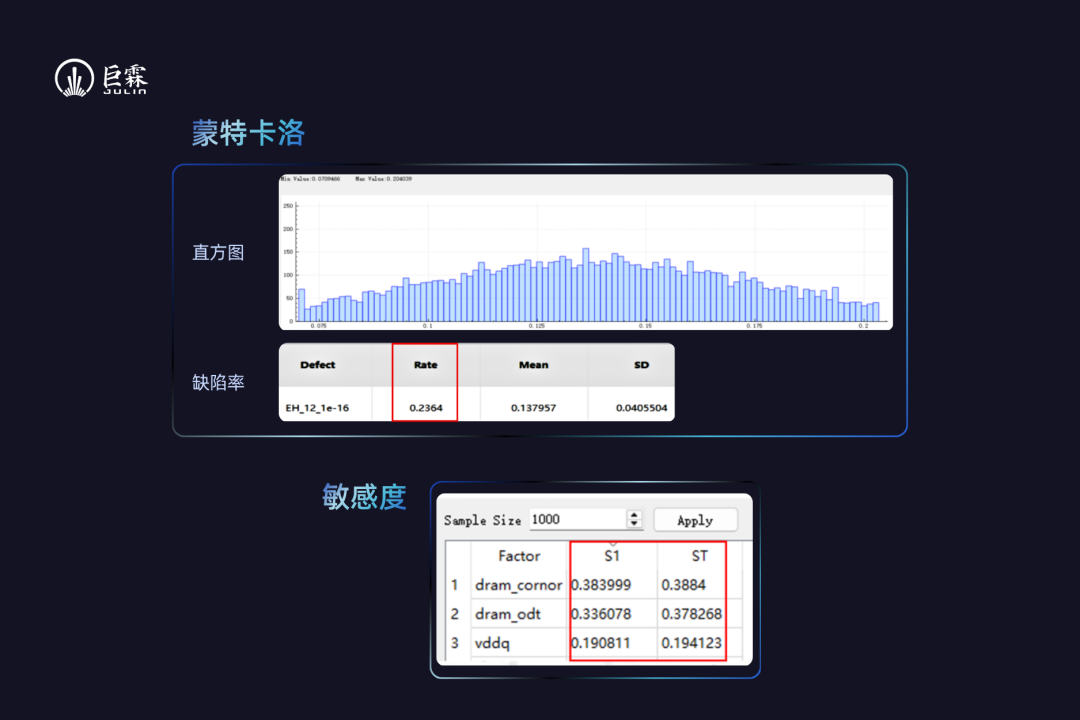The height and width of the screenshot is (720, 1080).
Task: Click the 直方图 label
Action: tap(218, 253)
